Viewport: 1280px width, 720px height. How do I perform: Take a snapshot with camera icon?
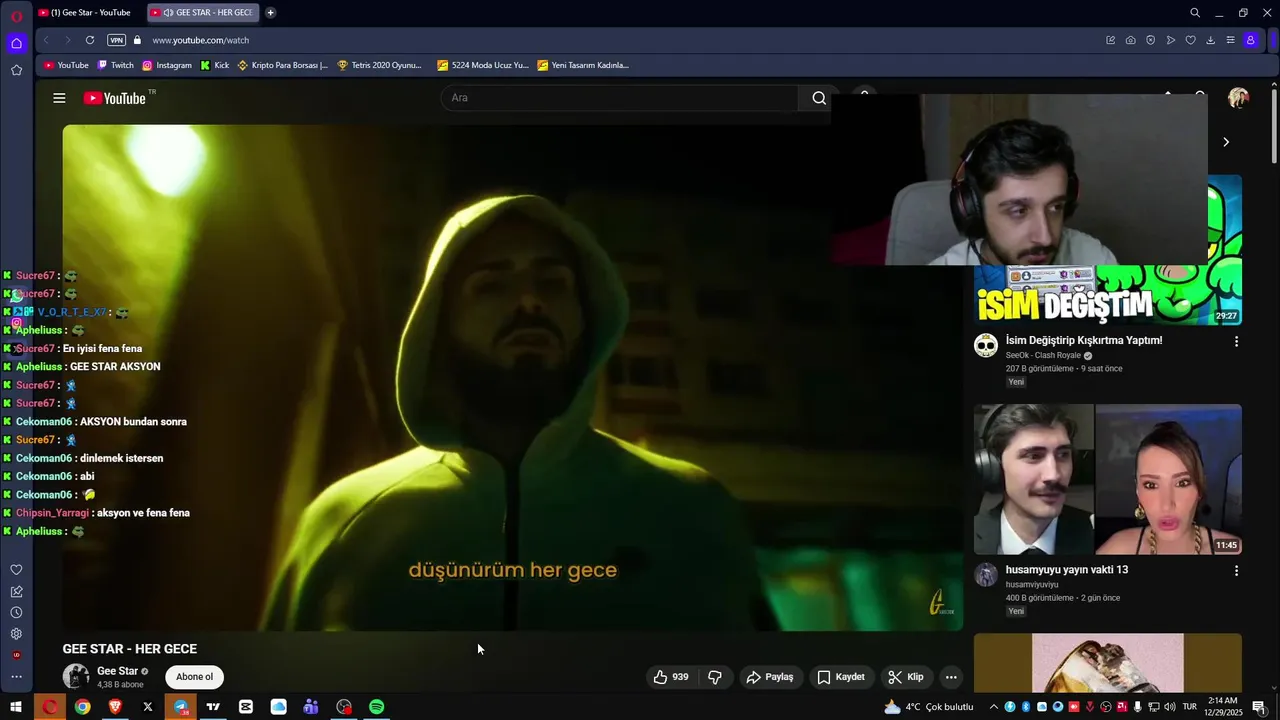tap(1130, 40)
